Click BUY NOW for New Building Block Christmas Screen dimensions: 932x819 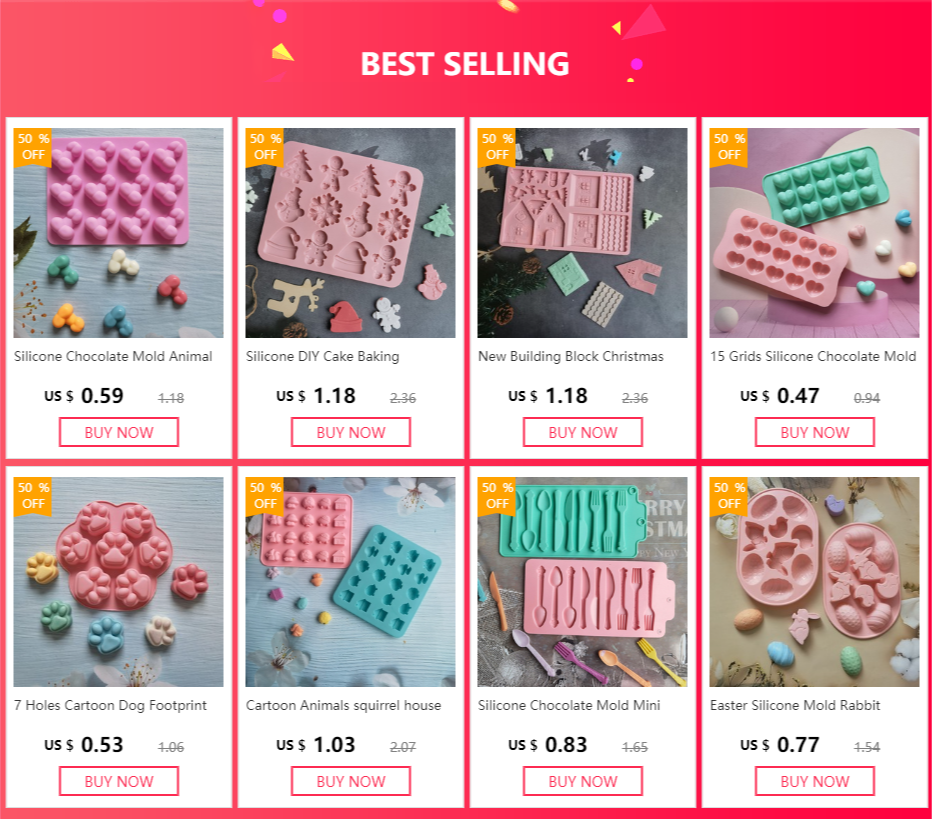coord(583,432)
